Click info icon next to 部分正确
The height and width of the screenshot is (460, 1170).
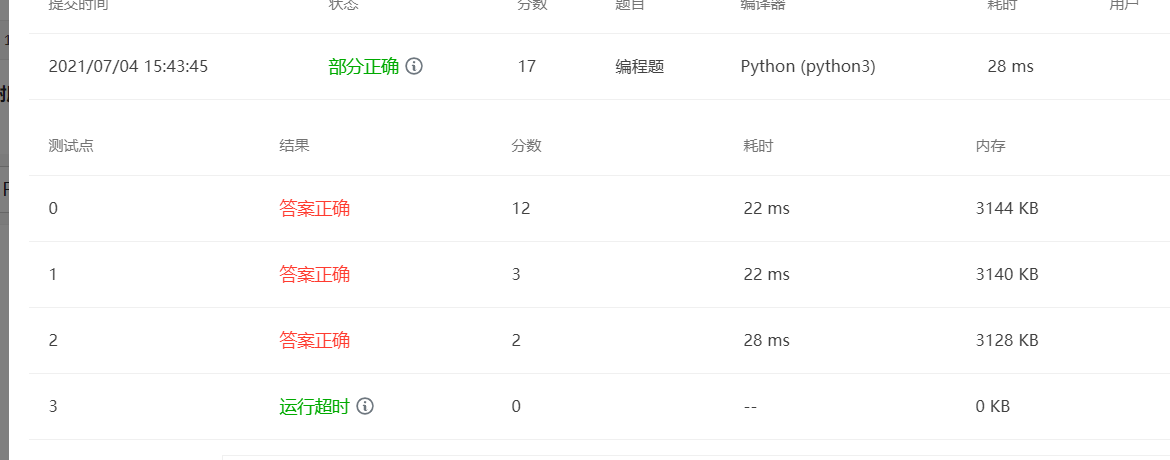[x=414, y=66]
